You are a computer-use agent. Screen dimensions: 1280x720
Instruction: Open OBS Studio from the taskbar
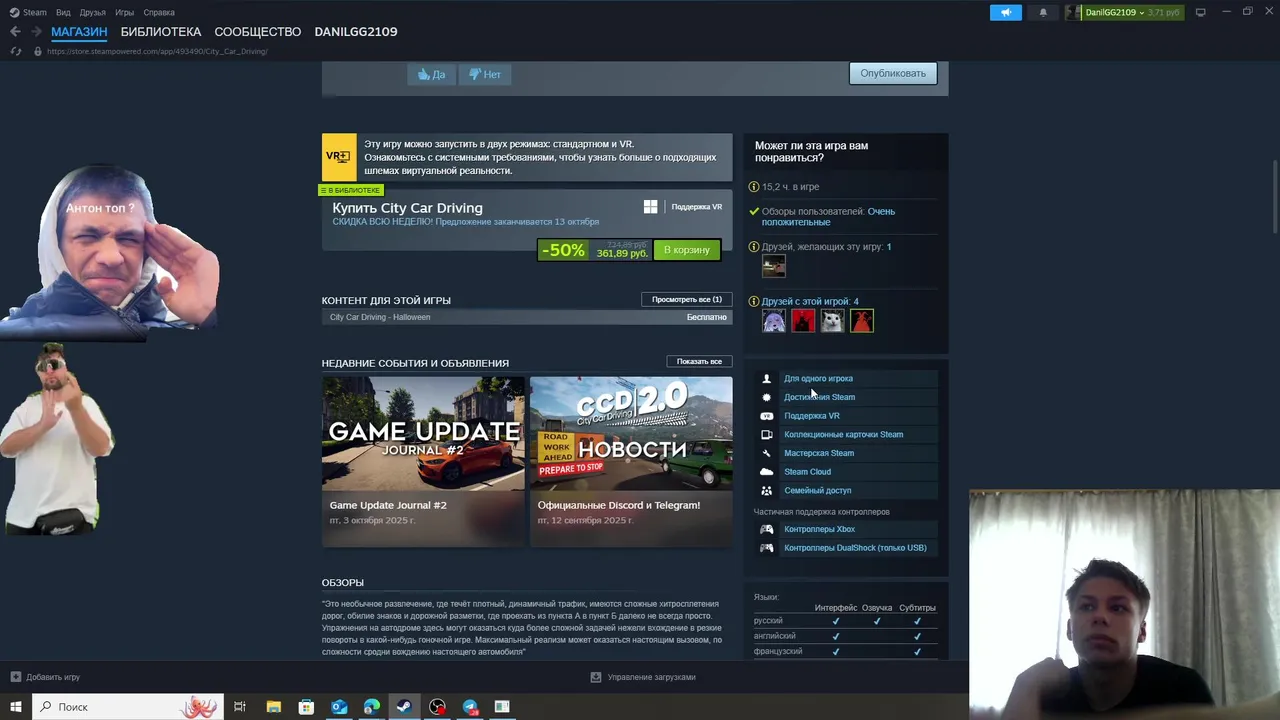click(437, 707)
